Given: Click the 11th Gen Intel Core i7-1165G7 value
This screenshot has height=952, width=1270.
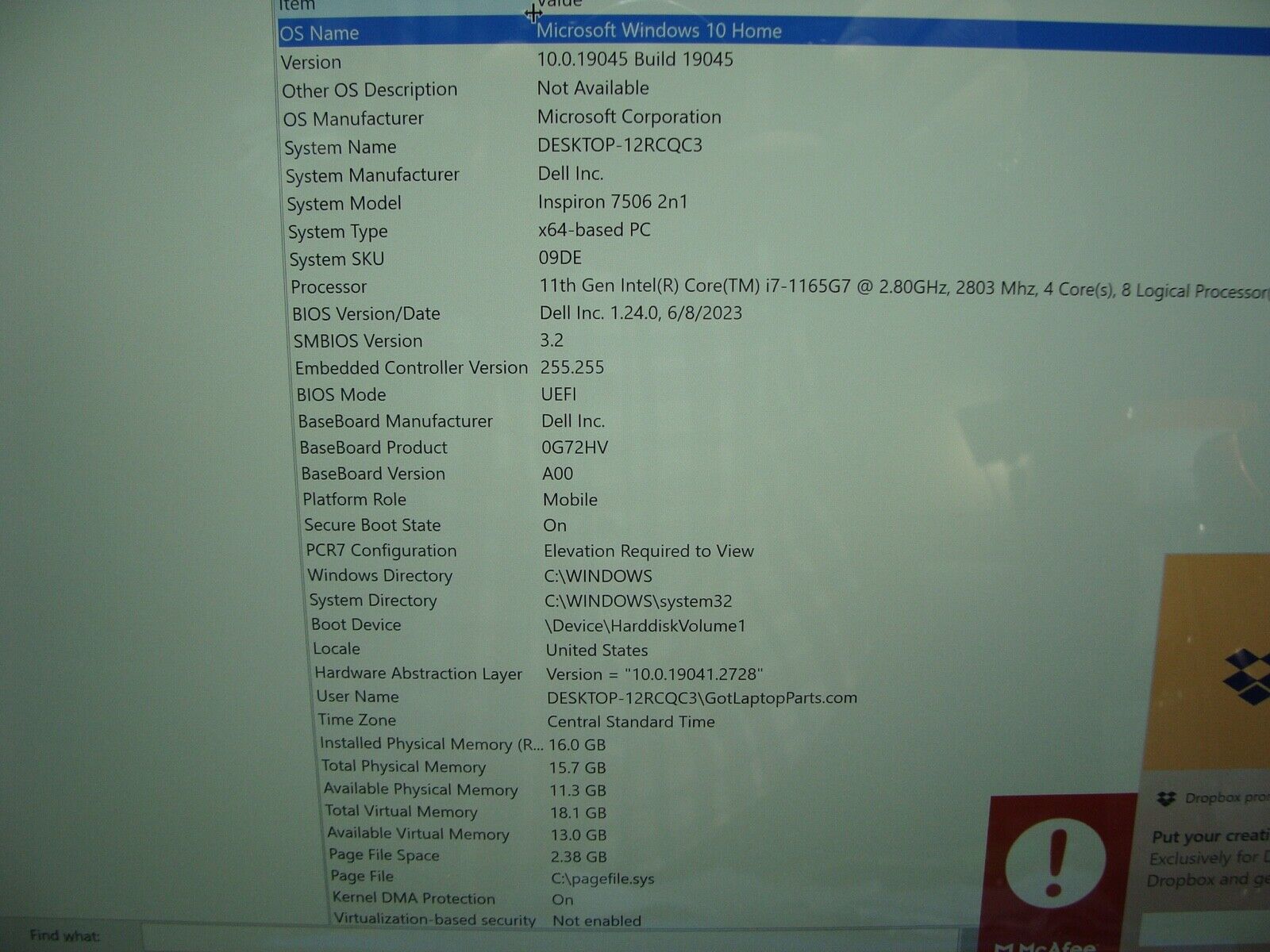Looking at the screenshot, I should [x=903, y=288].
